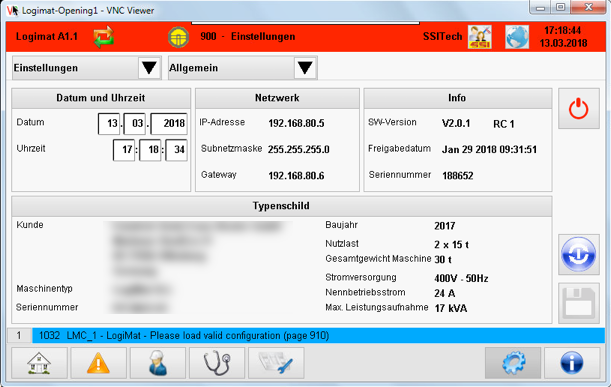
Task: Open the stethoscope diagnostics page
Action: [217, 363]
